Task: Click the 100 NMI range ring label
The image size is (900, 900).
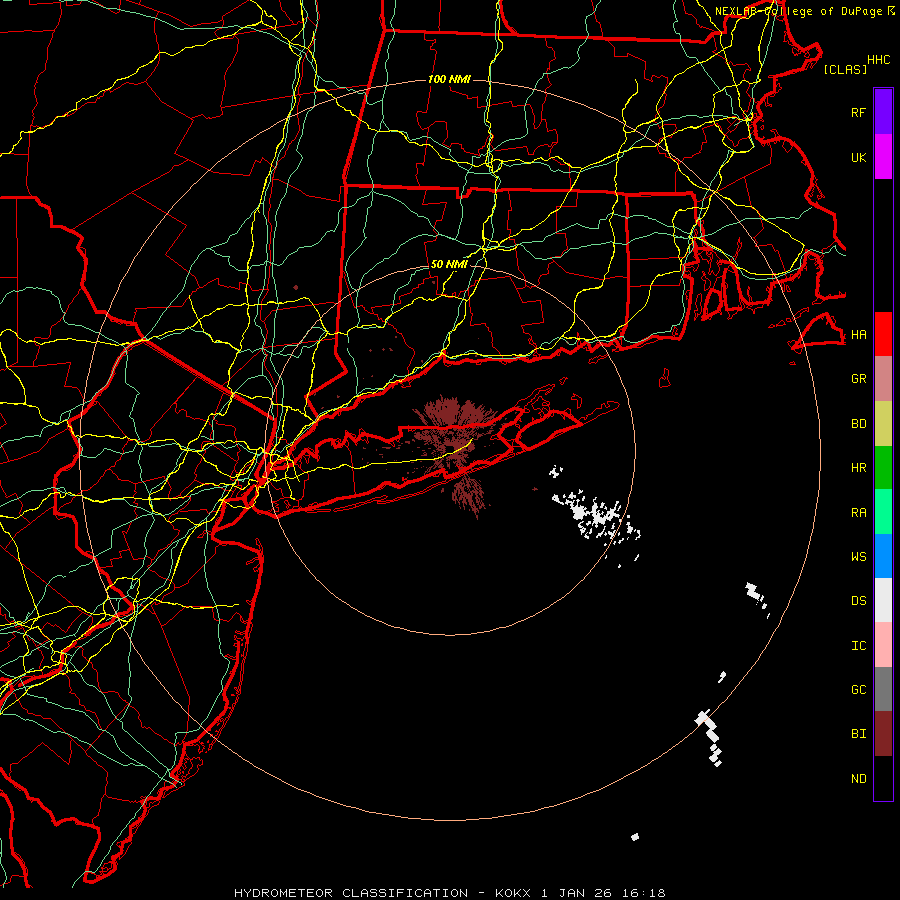Action: pyautogui.click(x=449, y=79)
